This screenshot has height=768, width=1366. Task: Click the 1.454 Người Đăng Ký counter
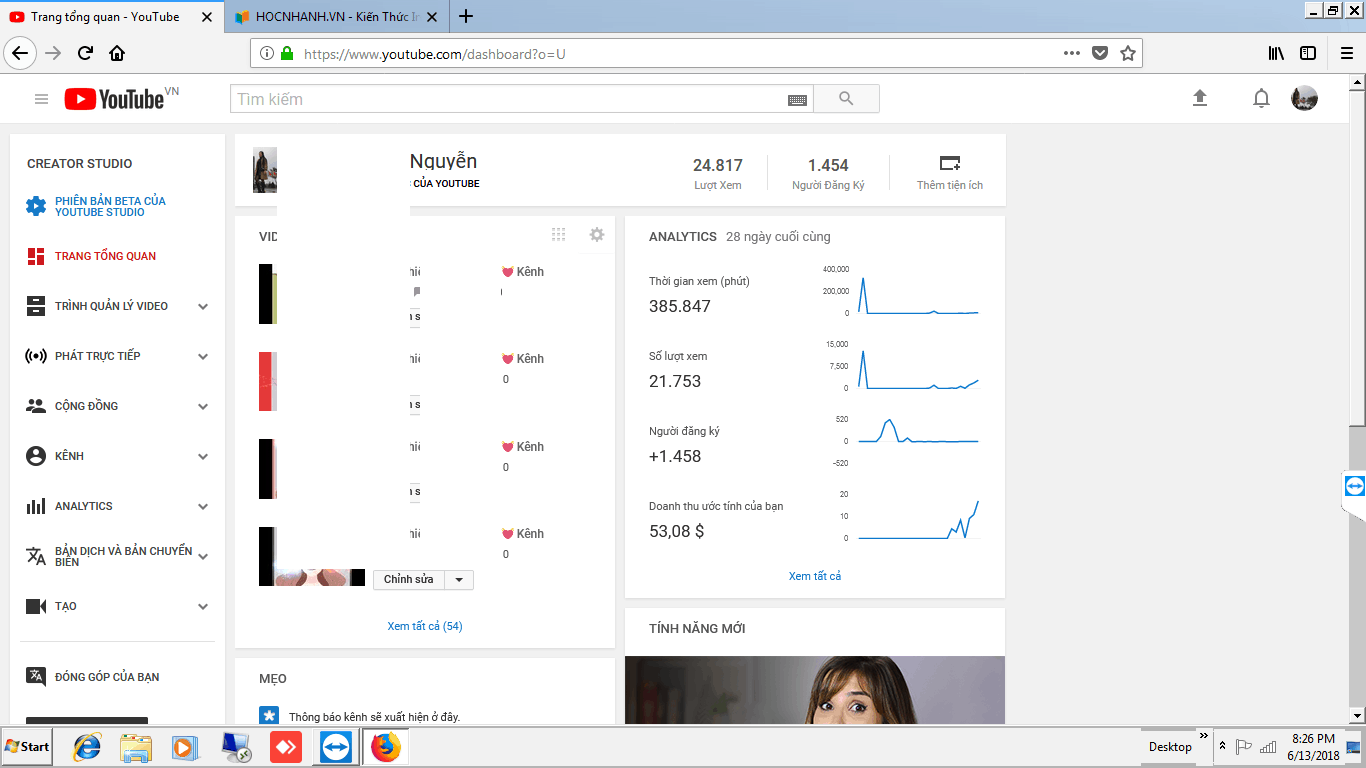pos(828,173)
